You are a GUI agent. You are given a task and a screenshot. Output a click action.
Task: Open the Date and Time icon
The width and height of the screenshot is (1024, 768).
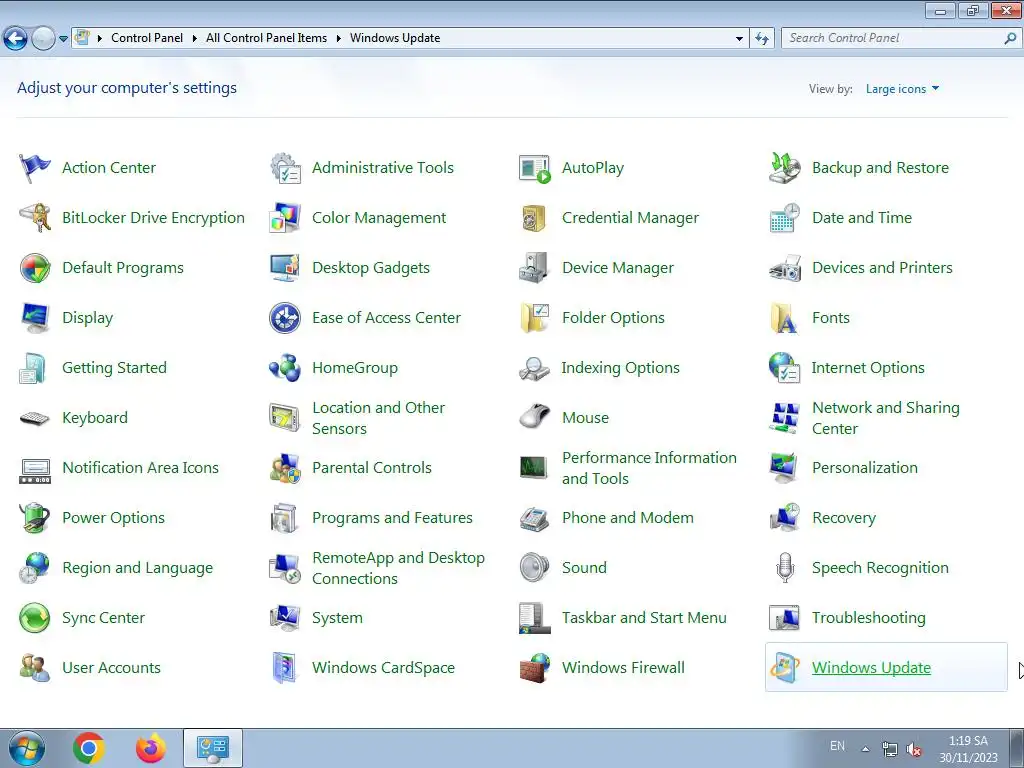pyautogui.click(x=784, y=217)
